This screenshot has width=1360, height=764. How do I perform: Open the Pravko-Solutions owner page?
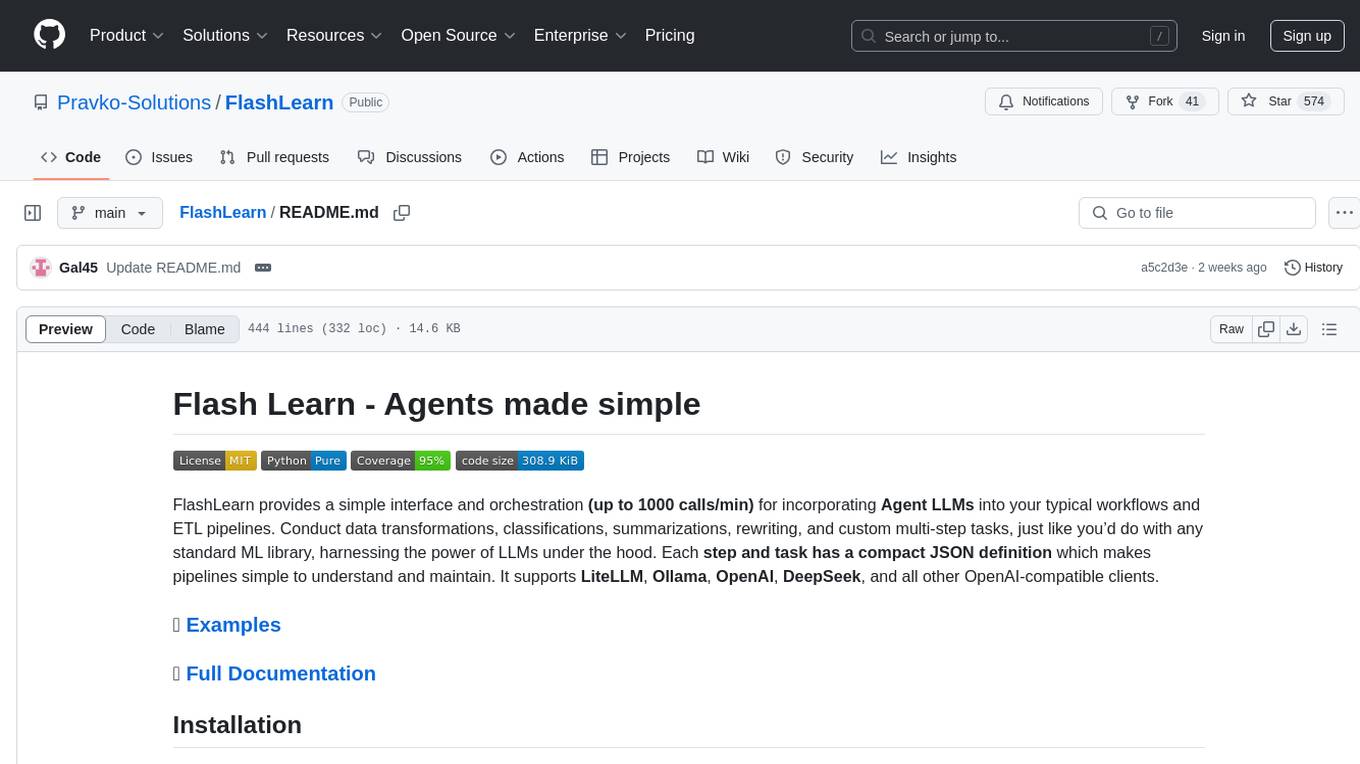click(x=134, y=102)
